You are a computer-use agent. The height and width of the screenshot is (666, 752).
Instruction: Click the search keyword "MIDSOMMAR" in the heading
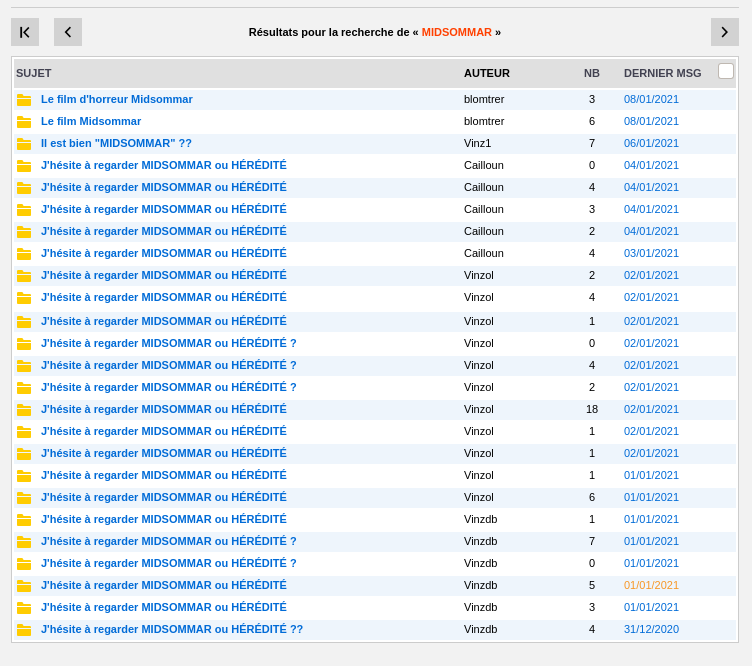coord(457,32)
